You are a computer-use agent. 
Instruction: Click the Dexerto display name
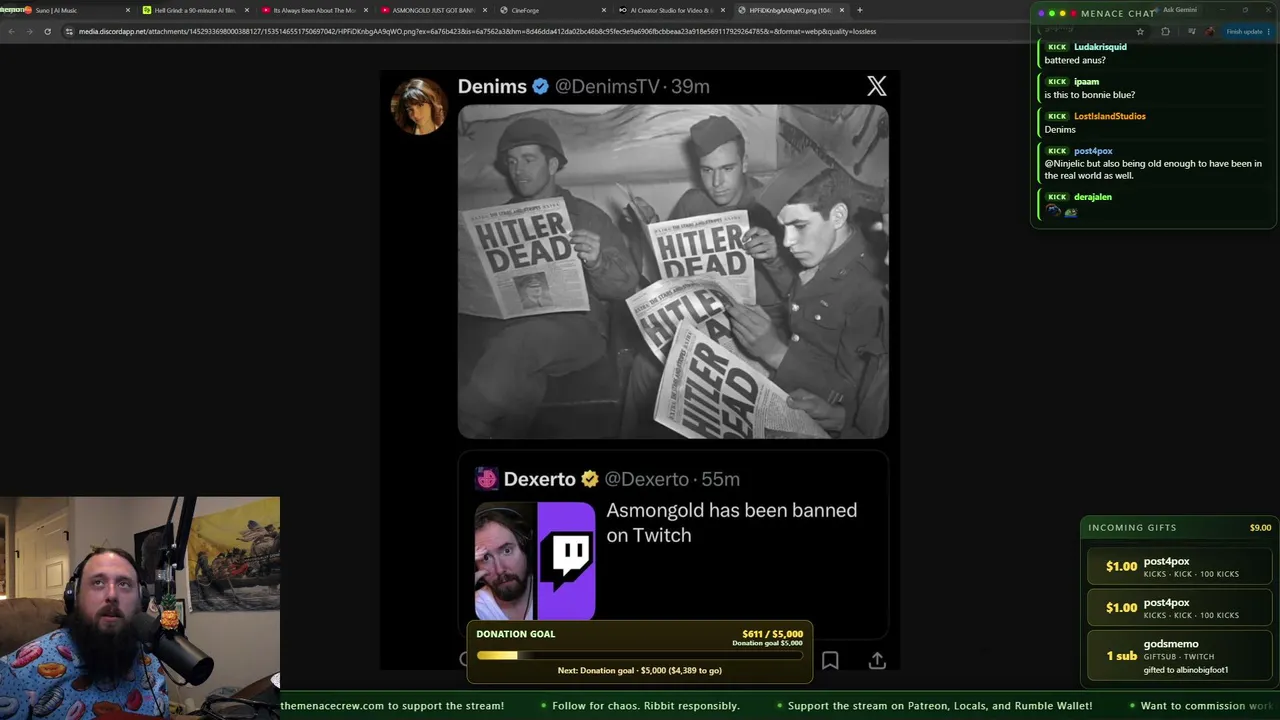click(540, 479)
